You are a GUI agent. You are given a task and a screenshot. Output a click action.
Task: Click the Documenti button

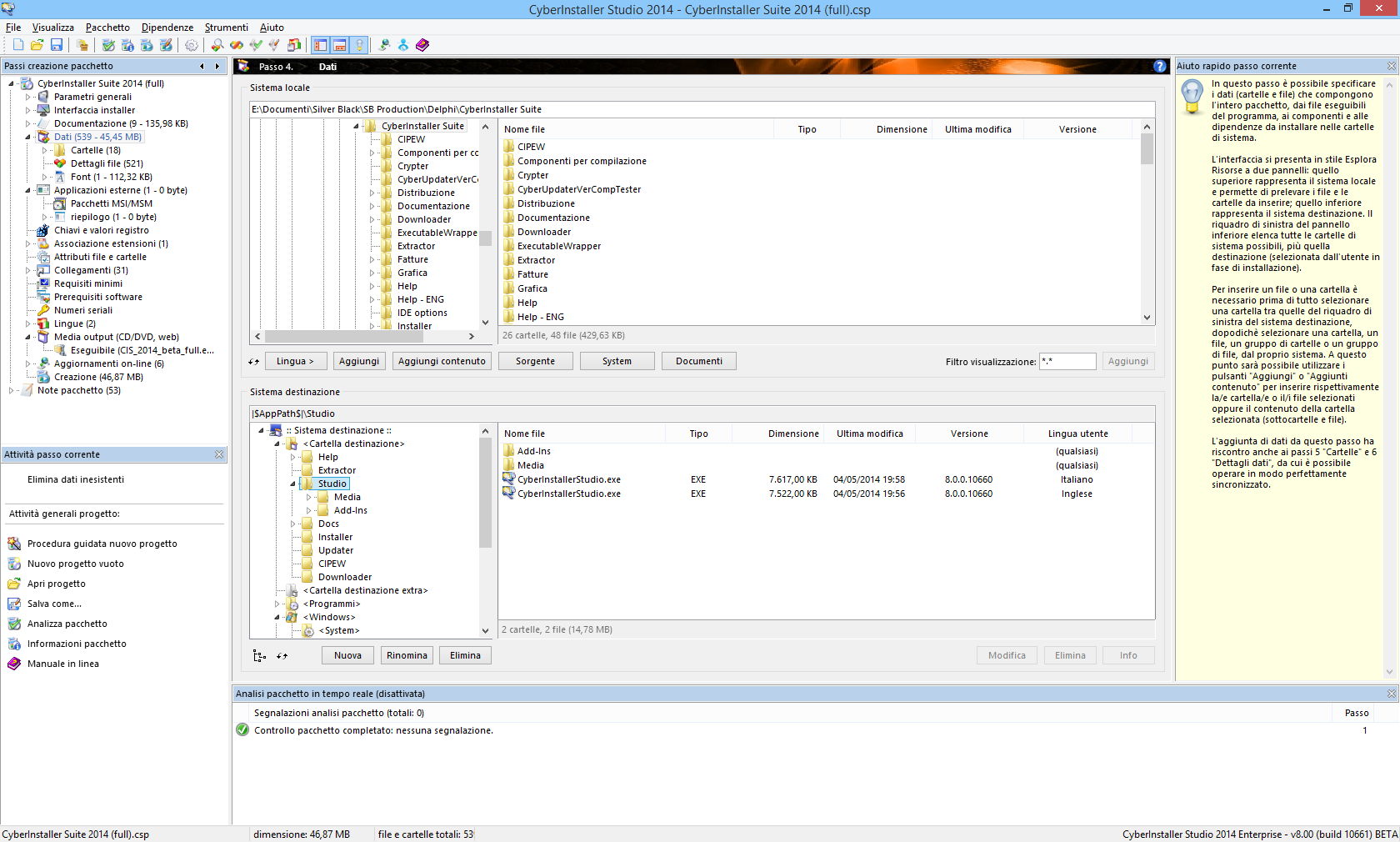[699, 361]
